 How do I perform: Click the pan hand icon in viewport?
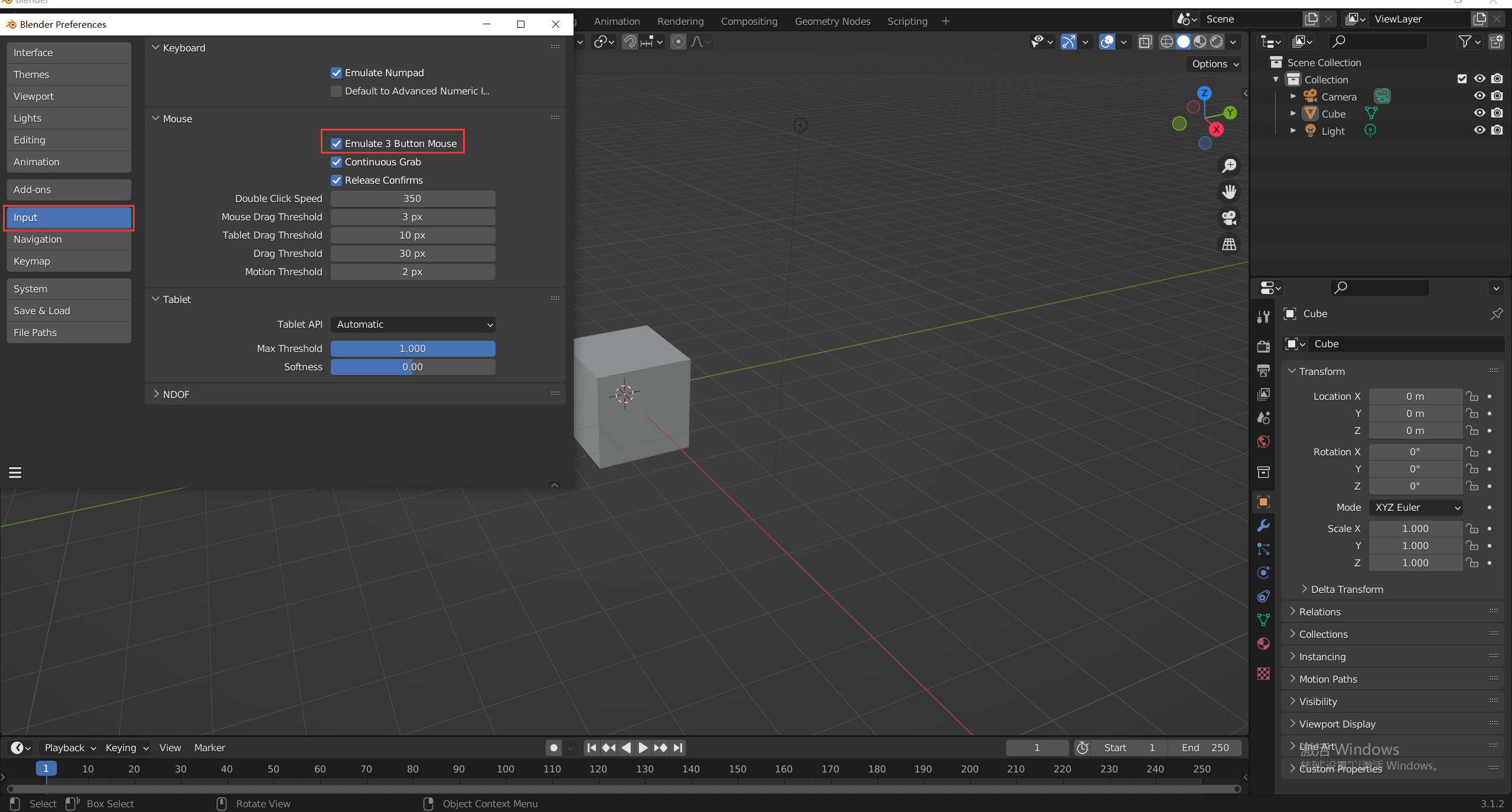click(1229, 192)
